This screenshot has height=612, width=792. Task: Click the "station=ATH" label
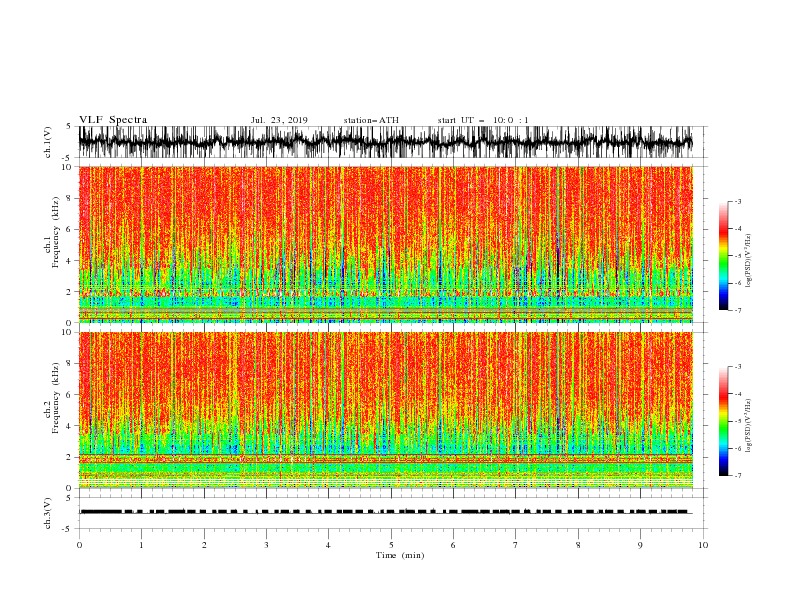pyautogui.click(x=371, y=120)
